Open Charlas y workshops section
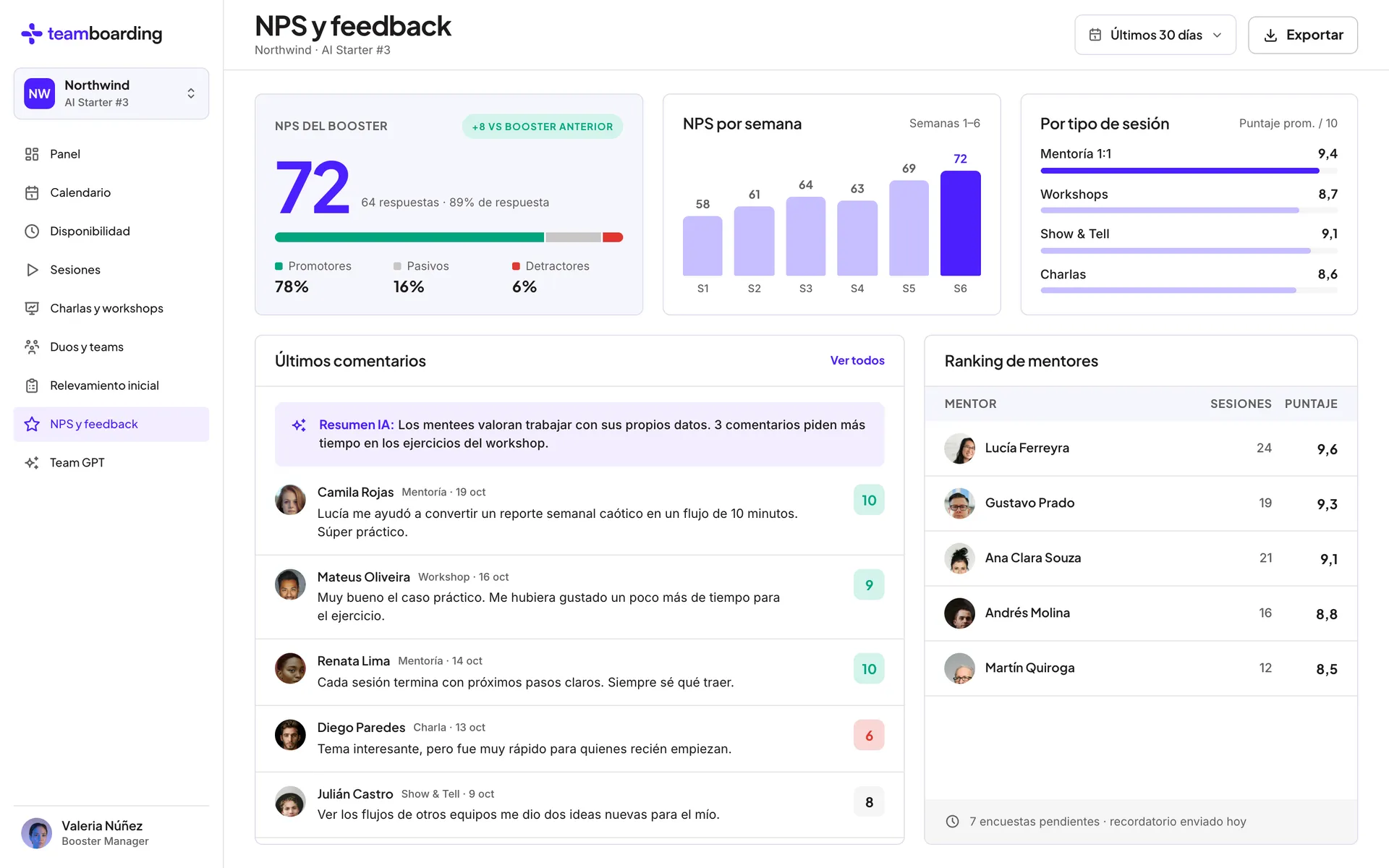Image resolution: width=1389 pixels, height=868 pixels. coord(111,308)
